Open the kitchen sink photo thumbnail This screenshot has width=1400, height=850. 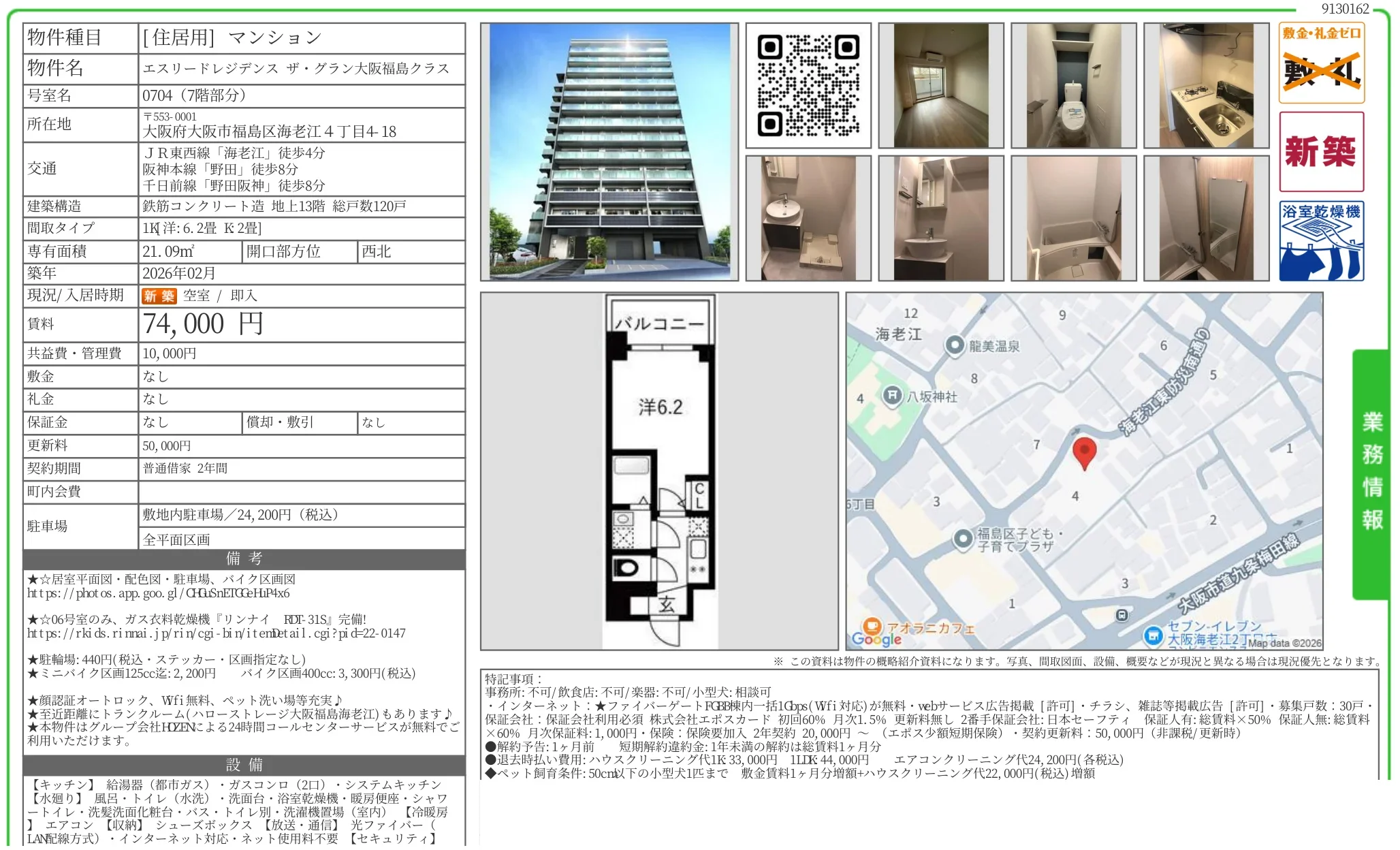(x=1205, y=84)
